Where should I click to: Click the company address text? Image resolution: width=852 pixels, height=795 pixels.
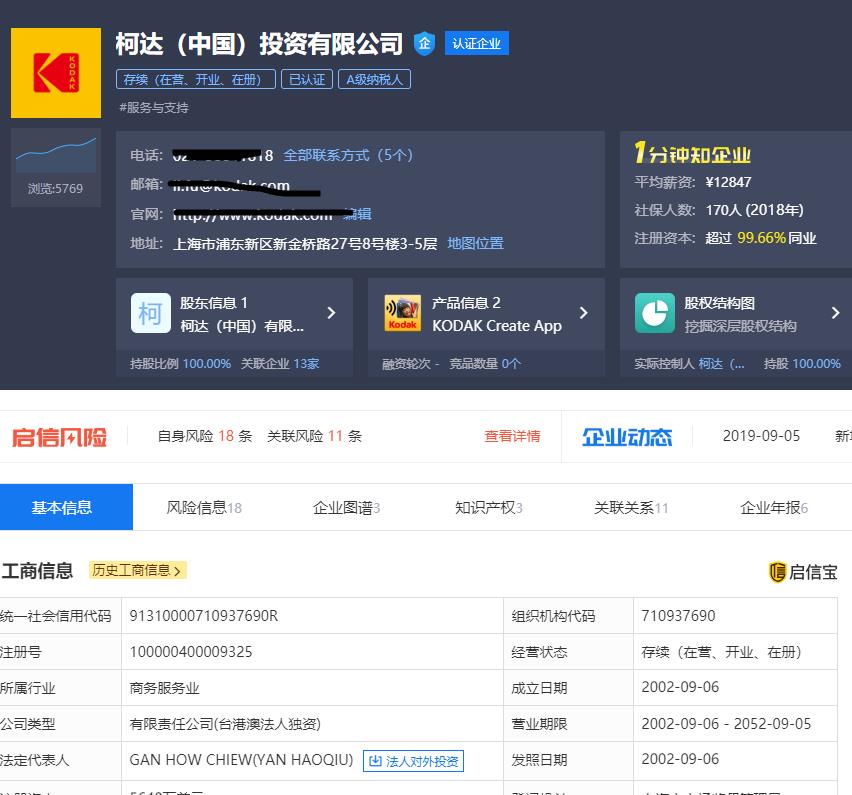coord(305,243)
